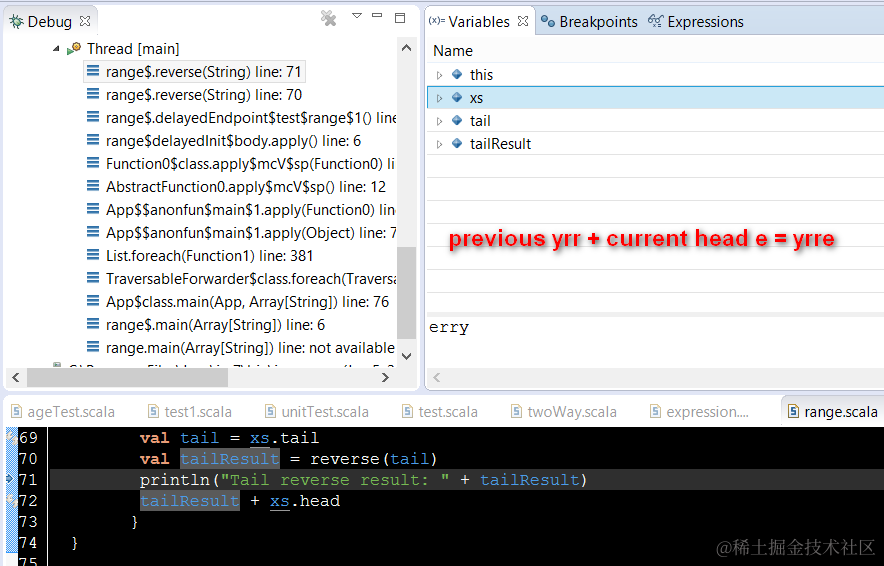Click Debug view vertical scrollbar thumb
884x566 pixels.
pos(406,293)
